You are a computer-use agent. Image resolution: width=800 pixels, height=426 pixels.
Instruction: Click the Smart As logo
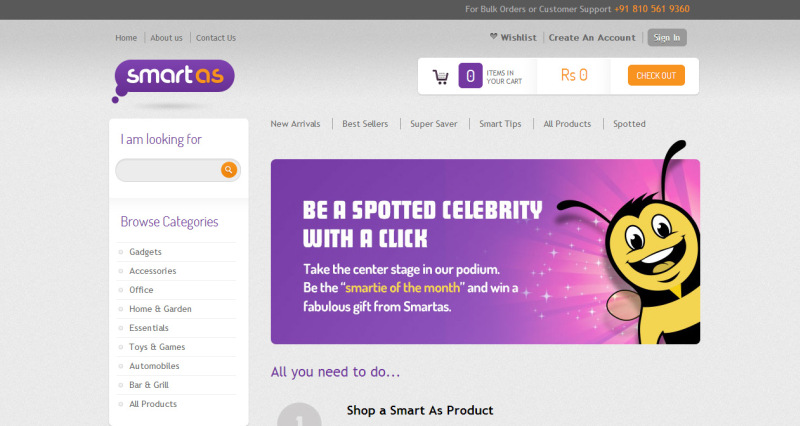174,77
